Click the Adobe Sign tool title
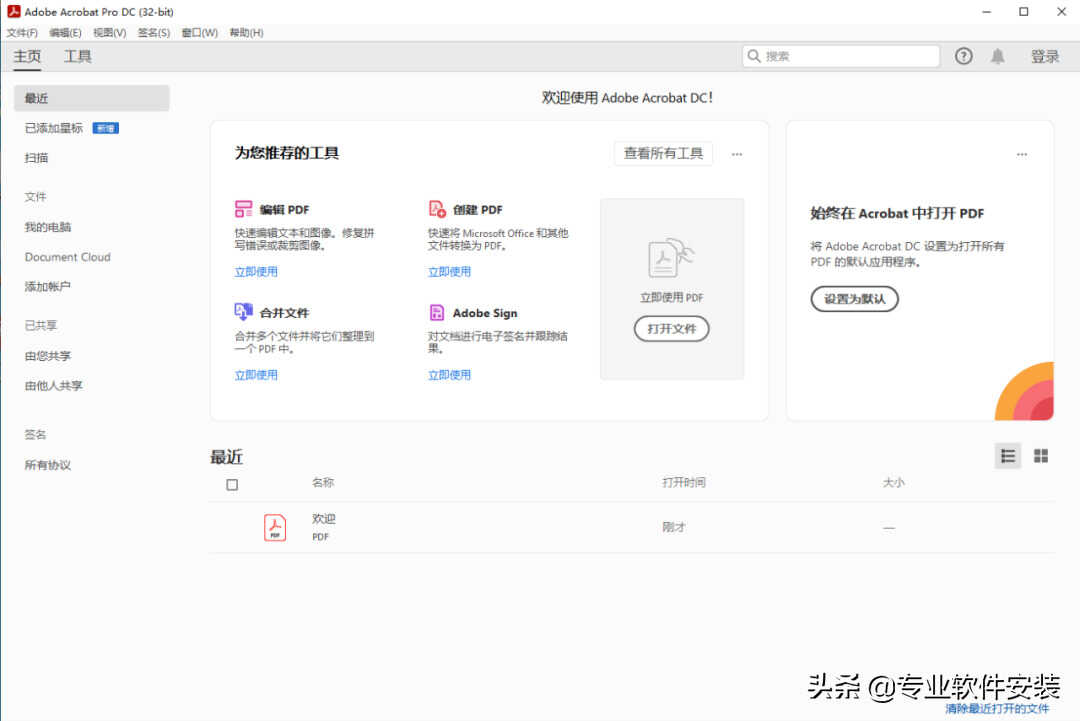Screen dimensions: 1080x721 485,313
